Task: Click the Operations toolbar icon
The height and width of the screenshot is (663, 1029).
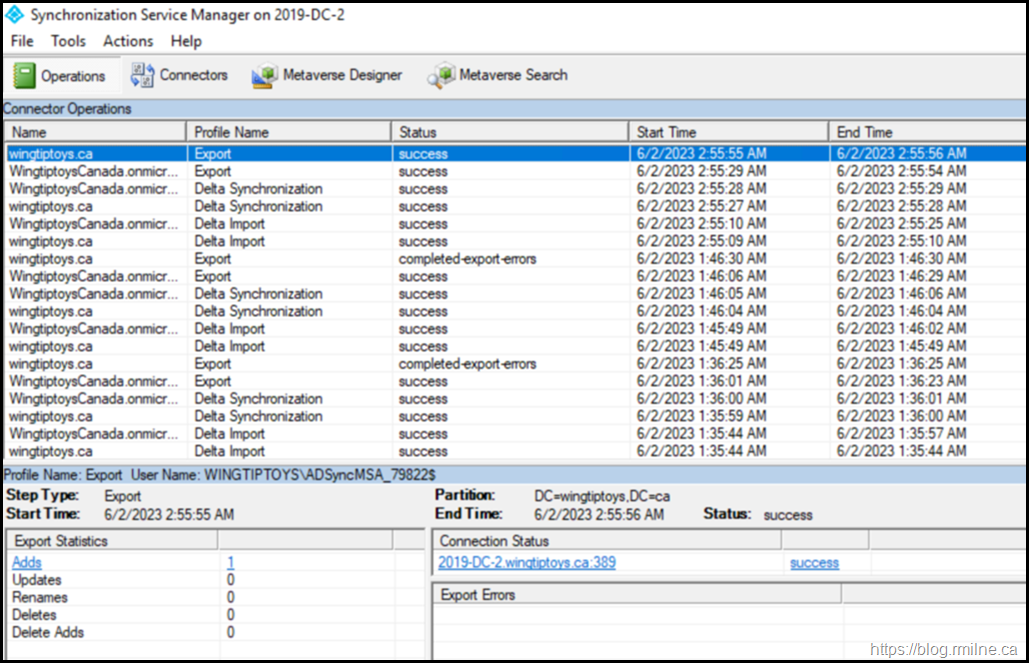Action: point(26,76)
